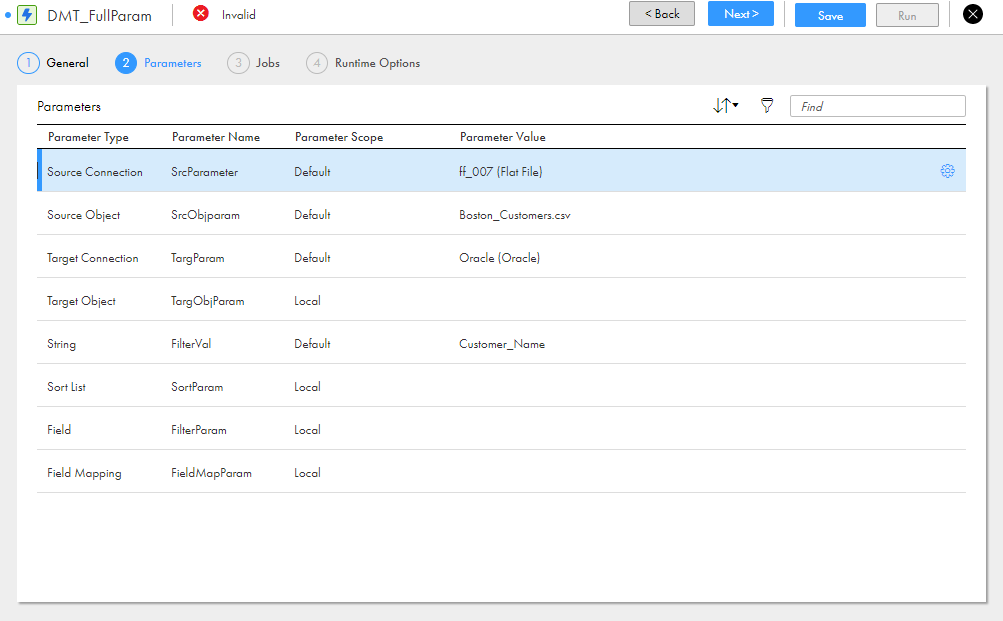The height and width of the screenshot is (621, 1003).
Task: Click the FieldMapParam name
Action: click(x=211, y=473)
